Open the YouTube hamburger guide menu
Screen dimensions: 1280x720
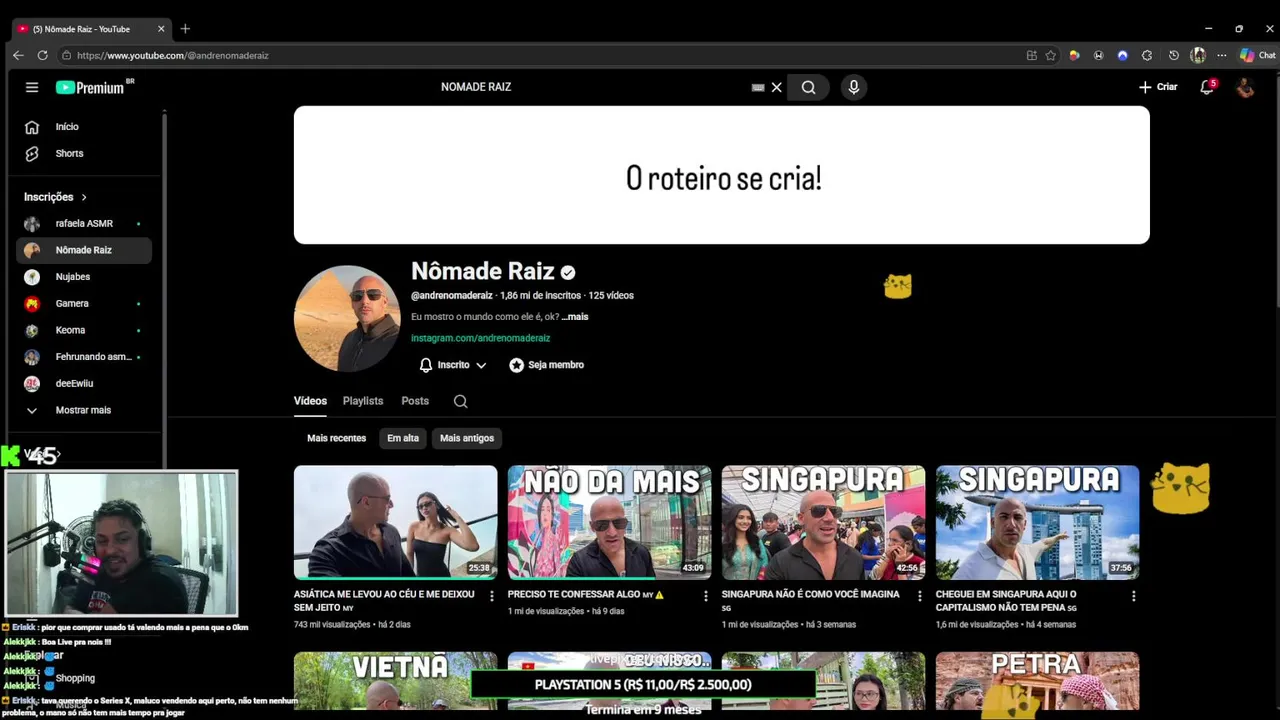32,87
